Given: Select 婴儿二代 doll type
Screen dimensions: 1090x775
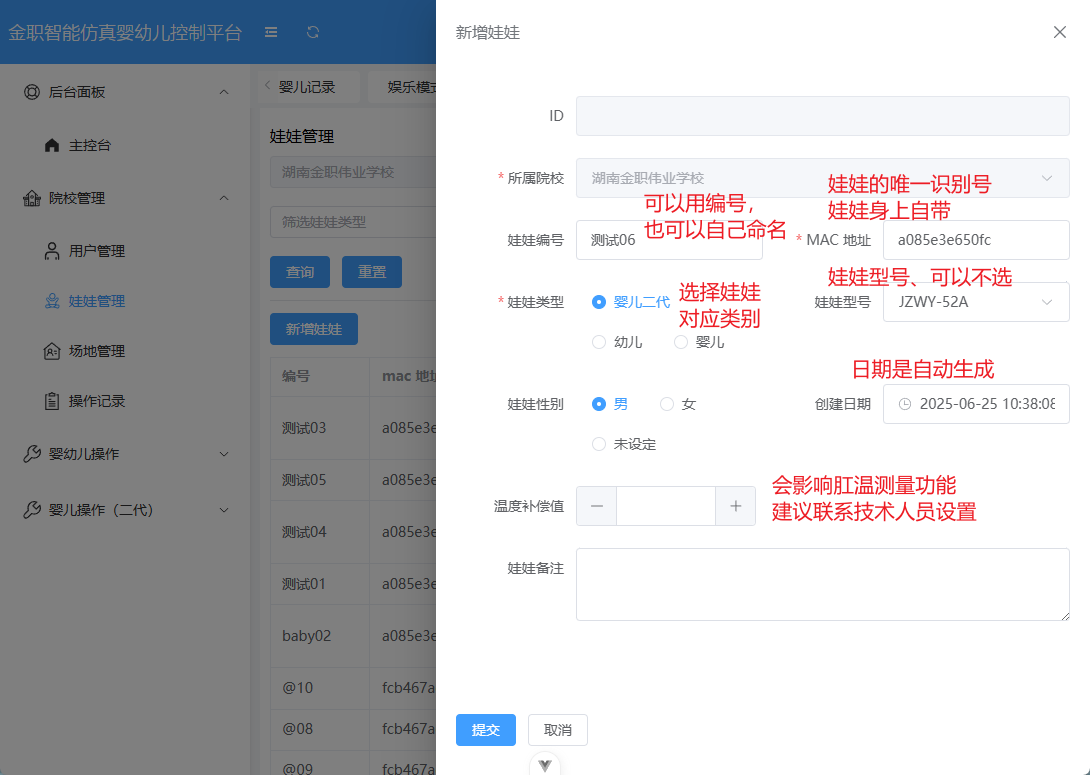Looking at the screenshot, I should (631, 302).
